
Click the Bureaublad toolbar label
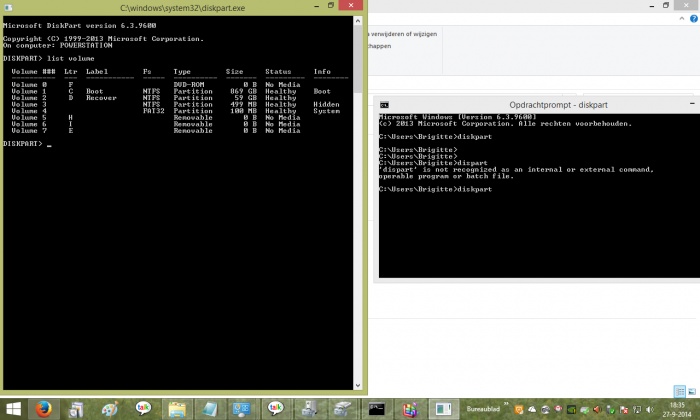coord(483,409)
